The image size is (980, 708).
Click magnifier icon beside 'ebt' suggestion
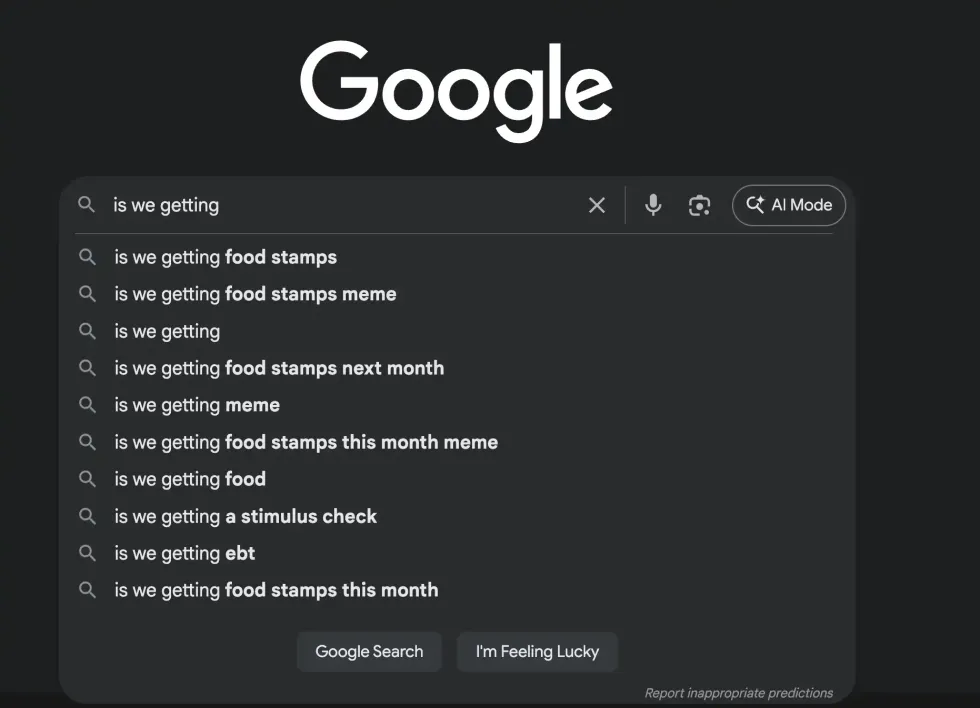click(88, 553)
